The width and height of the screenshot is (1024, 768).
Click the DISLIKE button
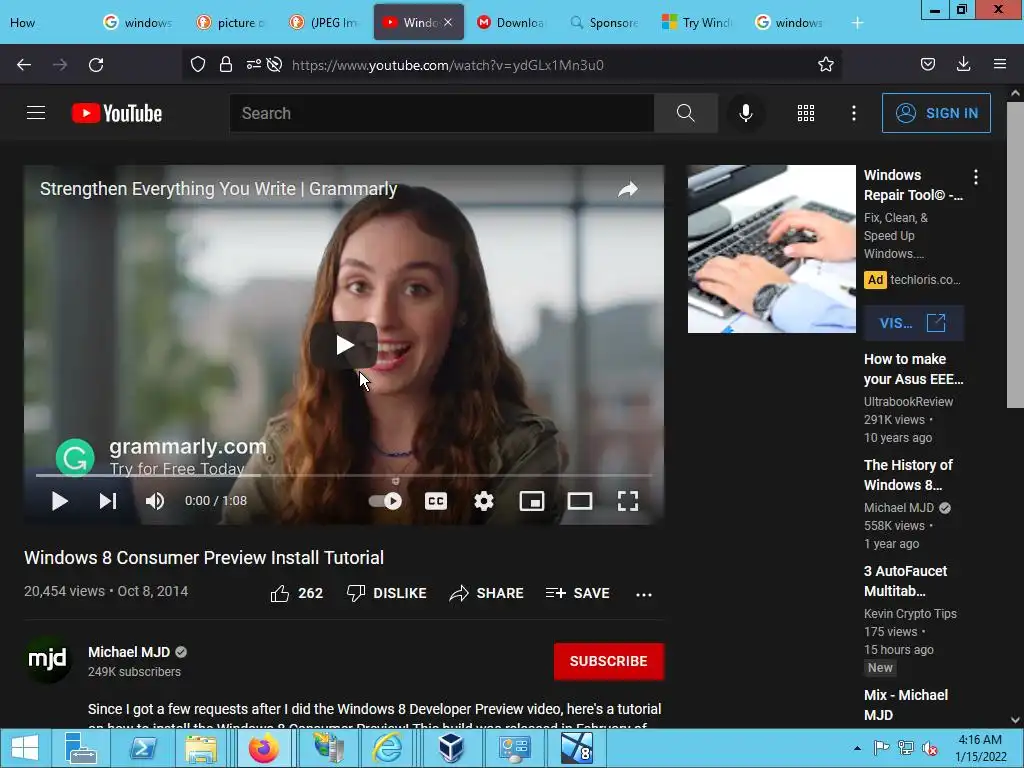pyautogui.click(x=387, y=593)
